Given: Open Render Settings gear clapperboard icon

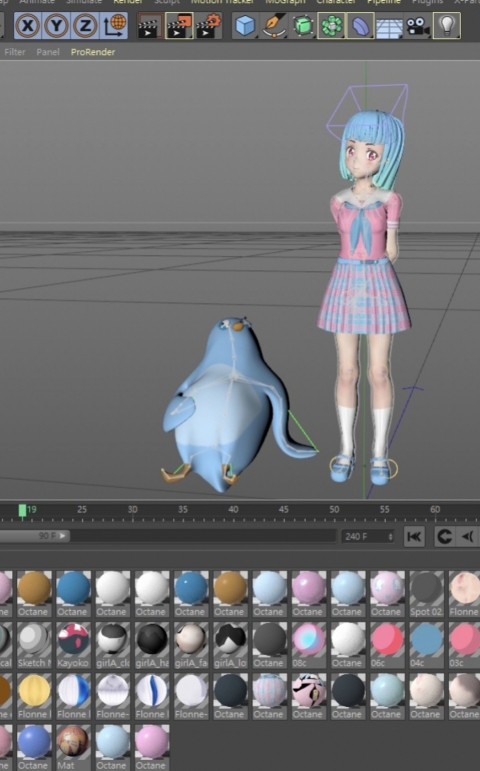Looking at the screenshot, I should tap(208, 26).
